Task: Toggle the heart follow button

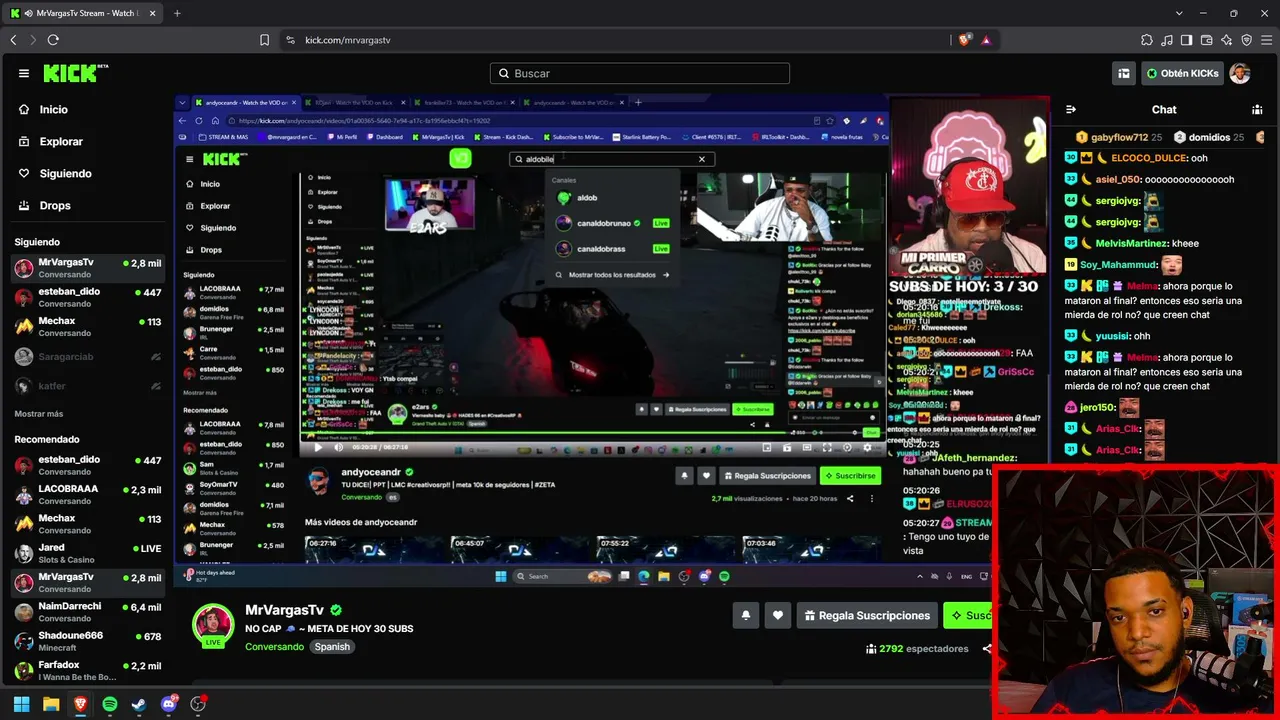Action: [x=778, y=616]
